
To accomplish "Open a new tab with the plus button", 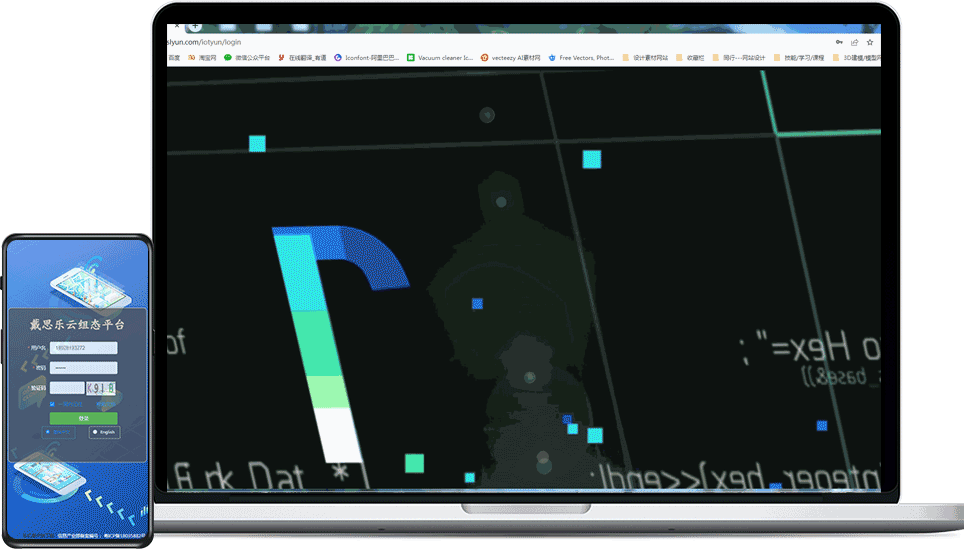I will pos(196,27).
